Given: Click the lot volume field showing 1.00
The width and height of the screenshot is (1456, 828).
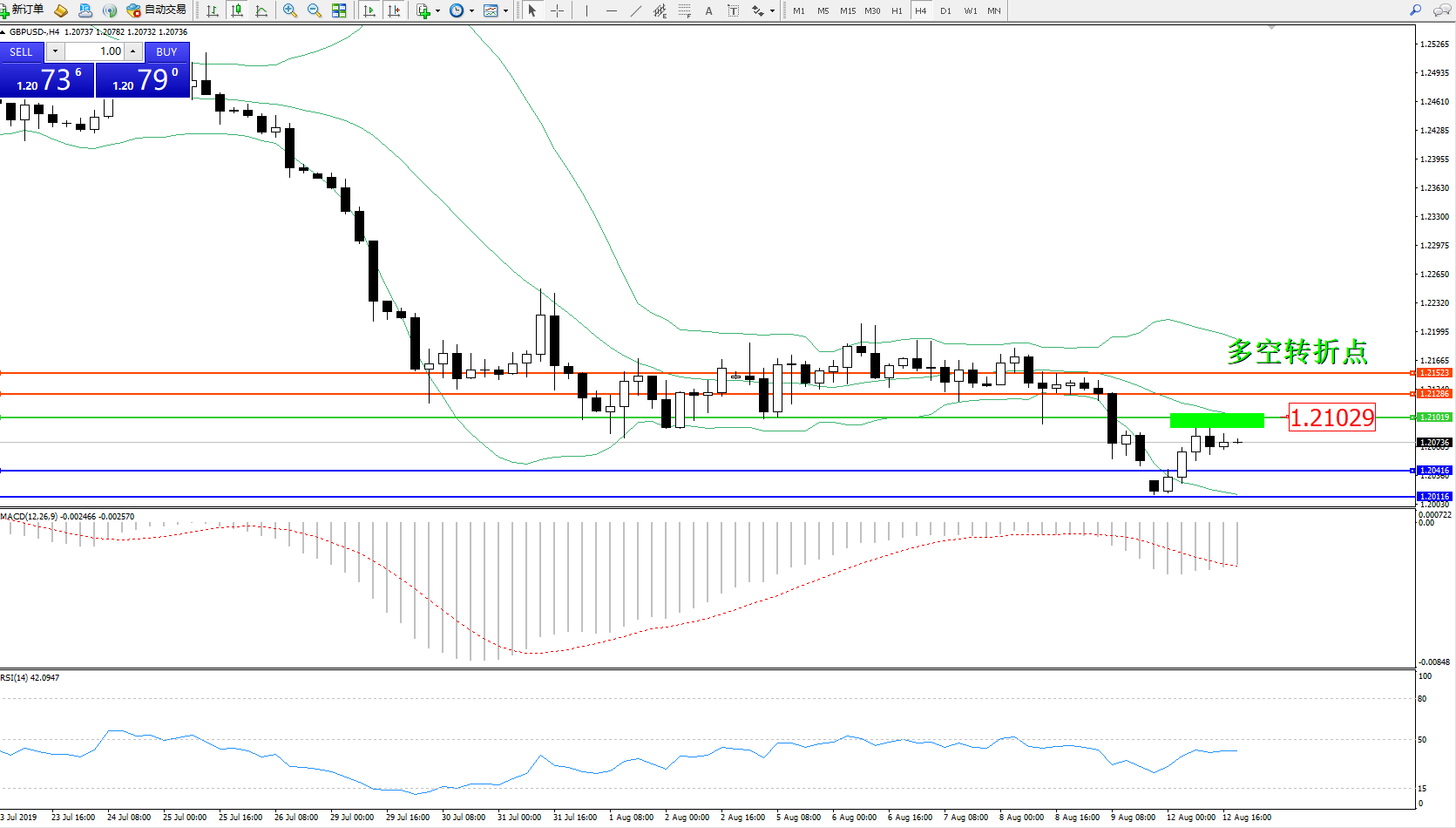Looking at the screenshot, I should tap(95, 51).
